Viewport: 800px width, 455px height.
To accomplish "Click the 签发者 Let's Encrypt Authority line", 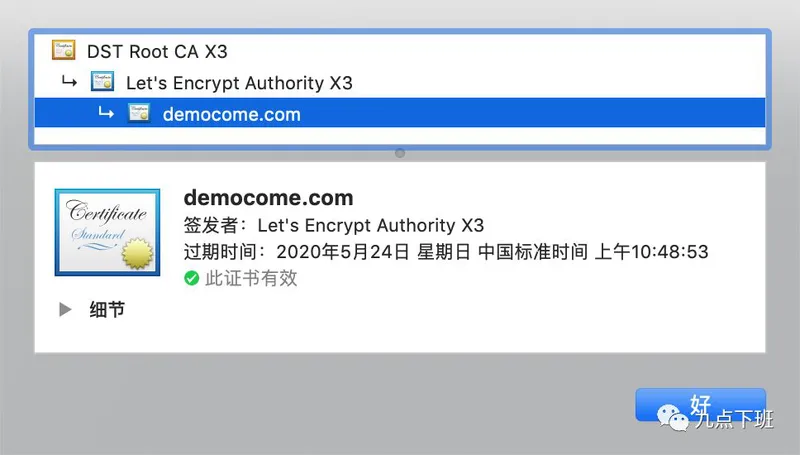I will coord(334,225).
